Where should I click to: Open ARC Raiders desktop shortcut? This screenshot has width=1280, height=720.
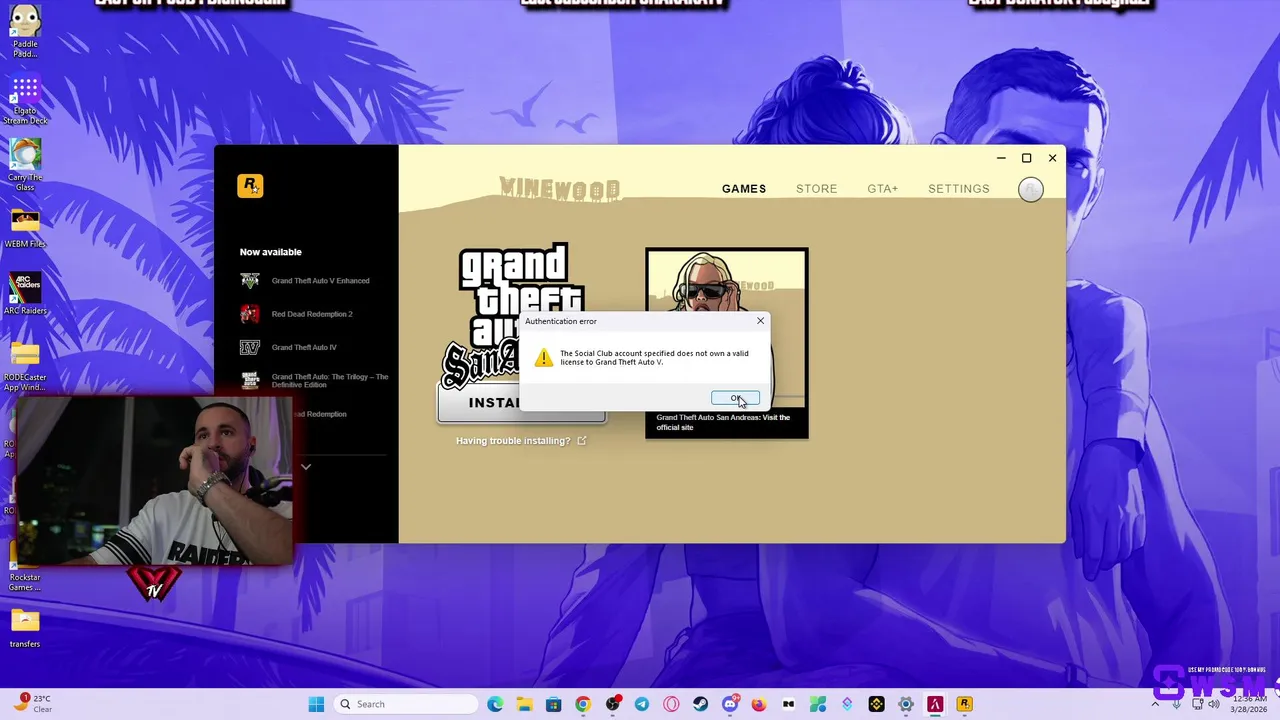pos(25,294)
